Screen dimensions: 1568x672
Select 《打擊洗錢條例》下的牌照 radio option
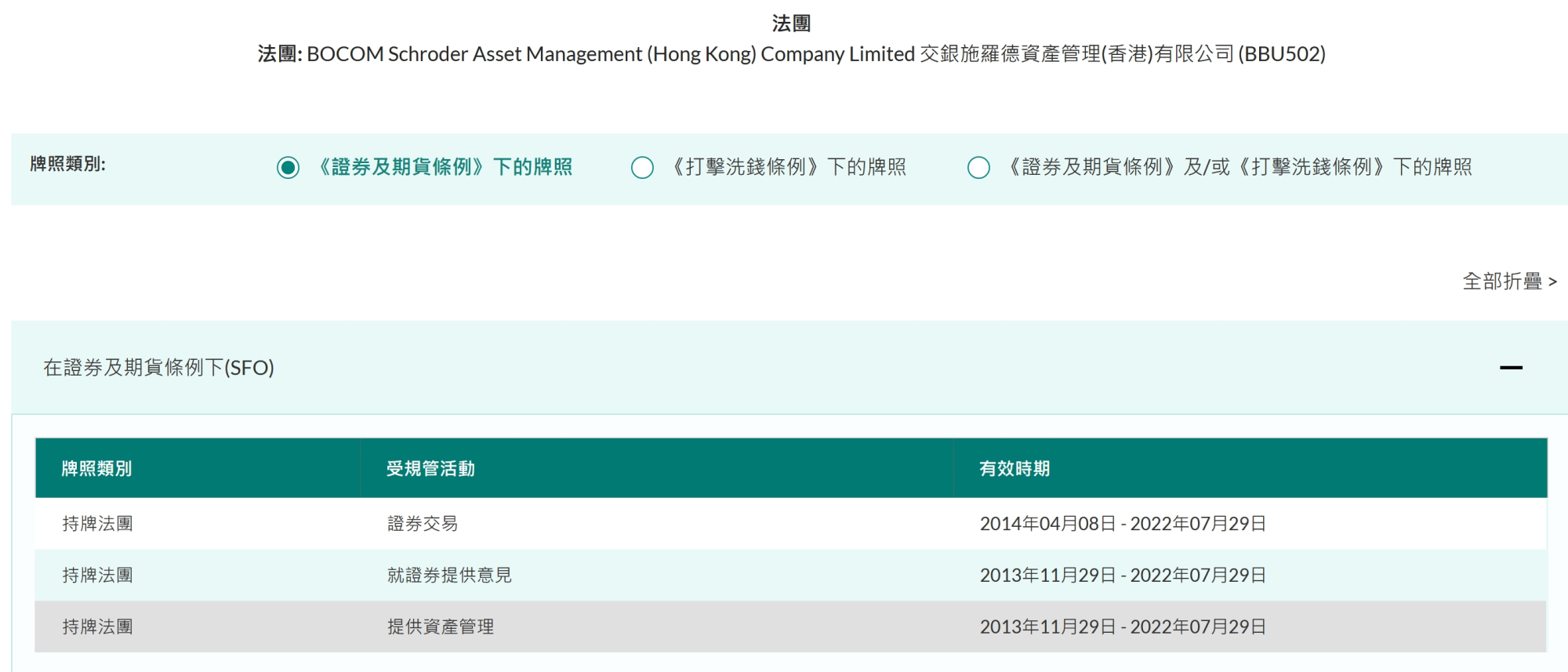click(642, 168)
